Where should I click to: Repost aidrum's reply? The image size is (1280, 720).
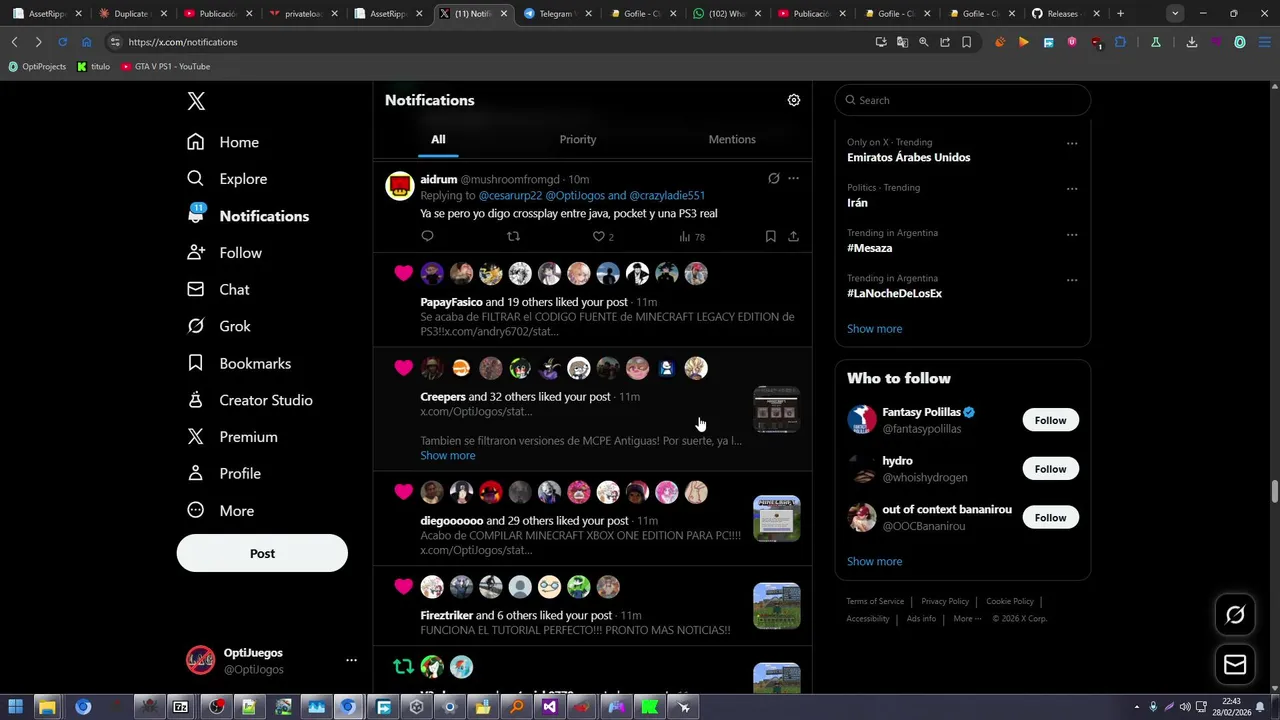pos(513,236)
